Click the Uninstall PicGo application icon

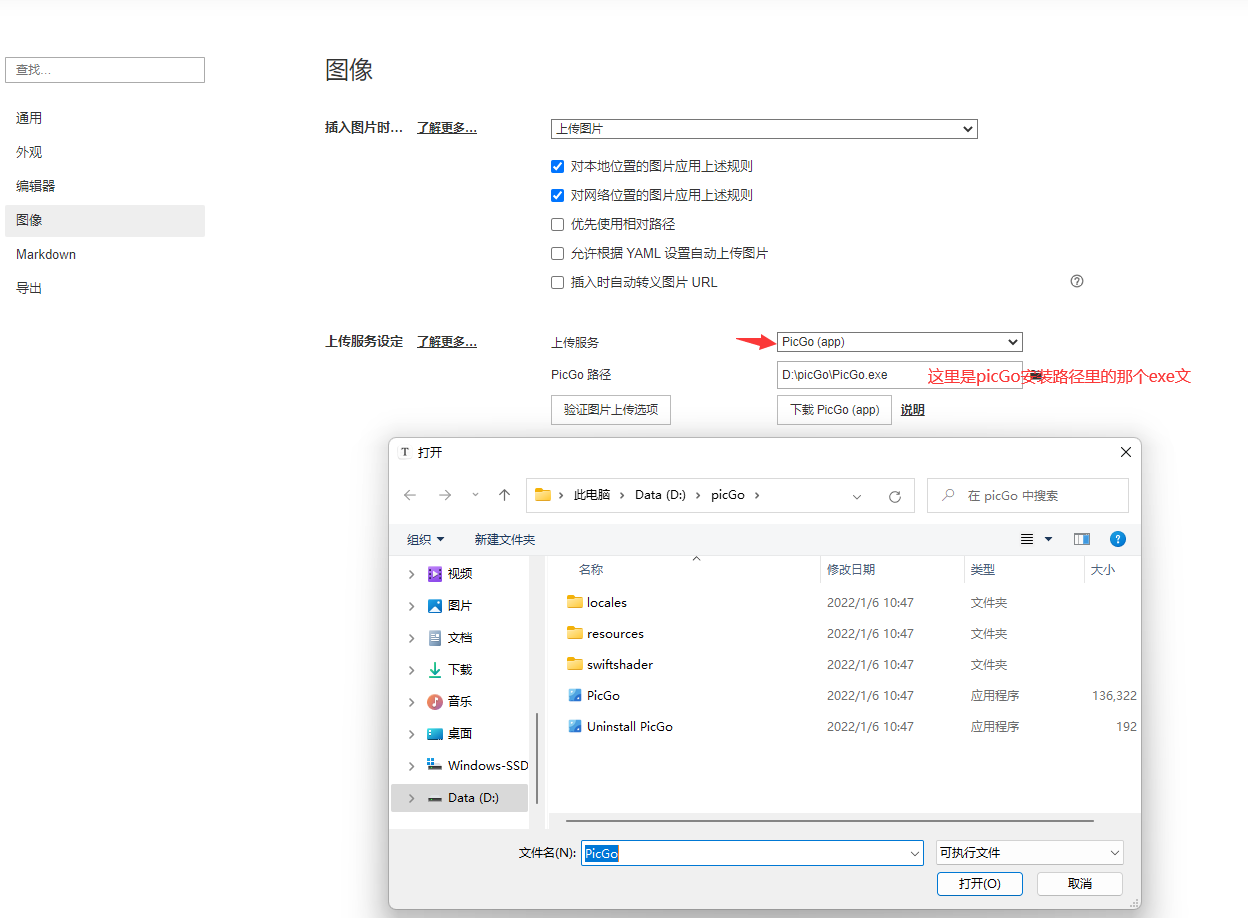575,726
